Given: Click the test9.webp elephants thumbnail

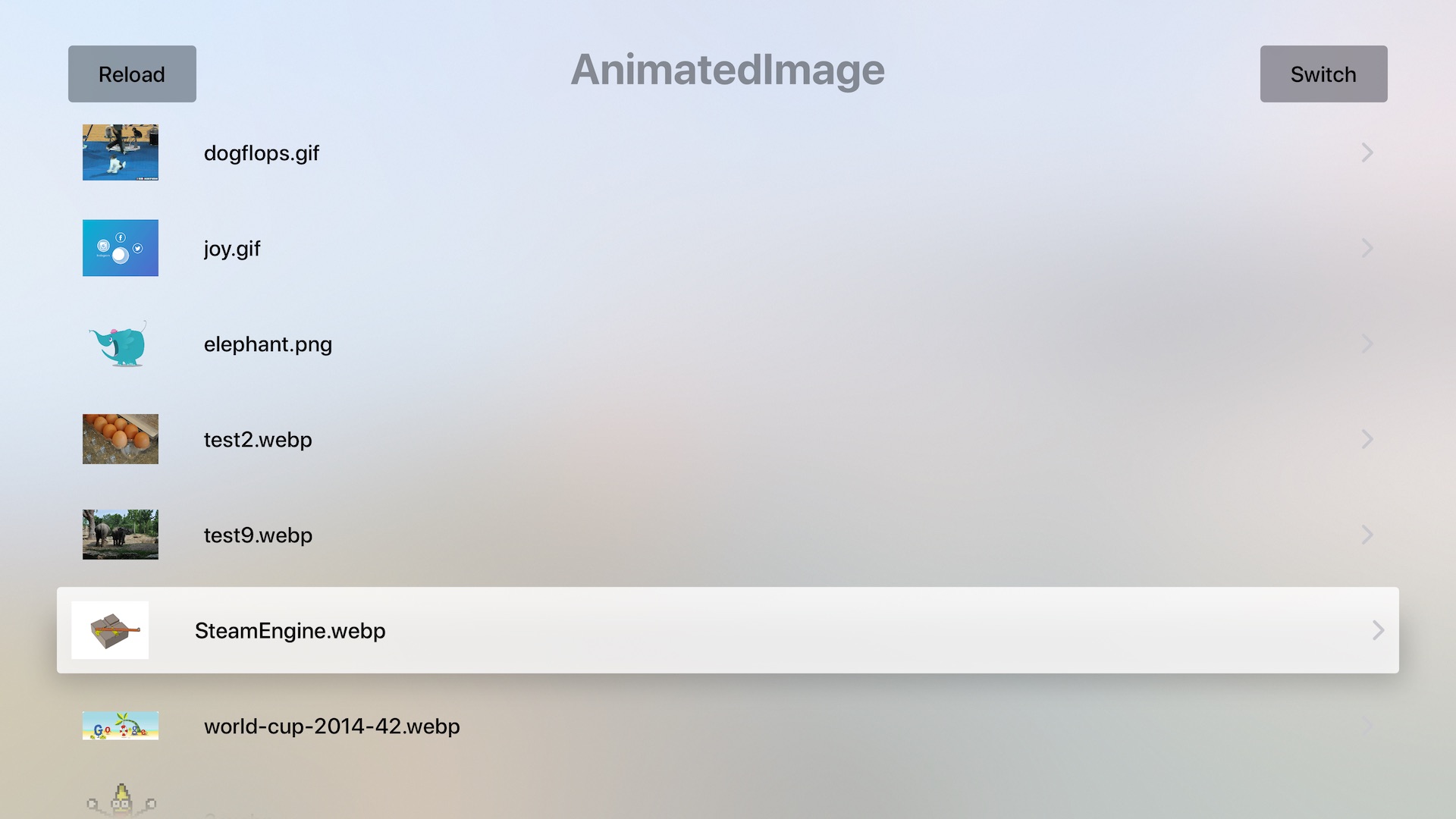Looking at the screenshot, I should click(x=120, y=535).
